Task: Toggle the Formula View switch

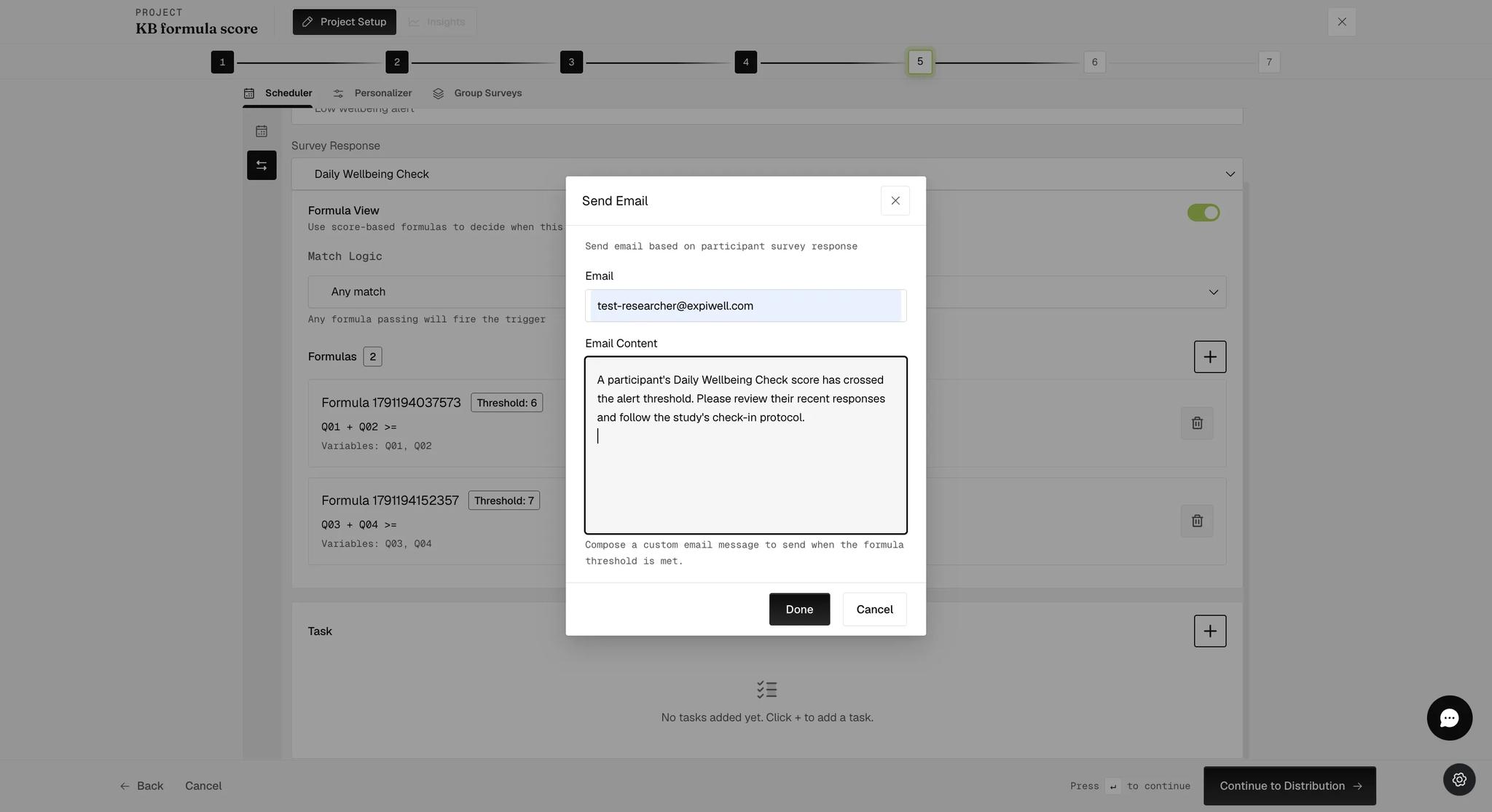Action: point(1203,213)
